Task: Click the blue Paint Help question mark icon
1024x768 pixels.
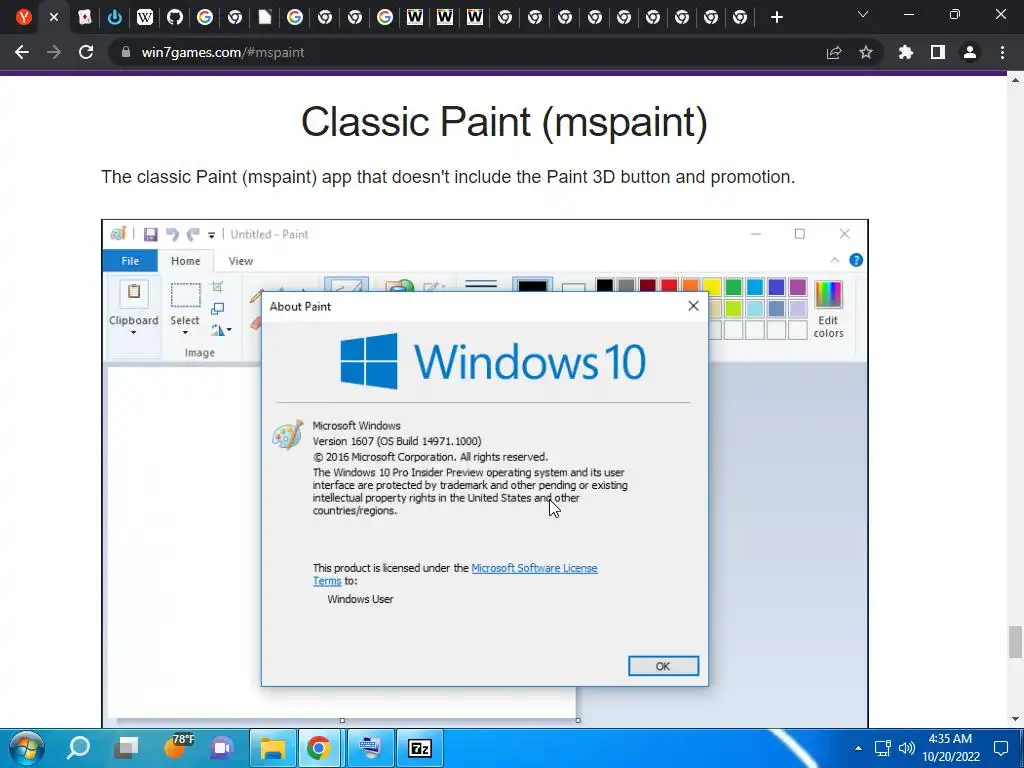Action: [x=856, y=260]
